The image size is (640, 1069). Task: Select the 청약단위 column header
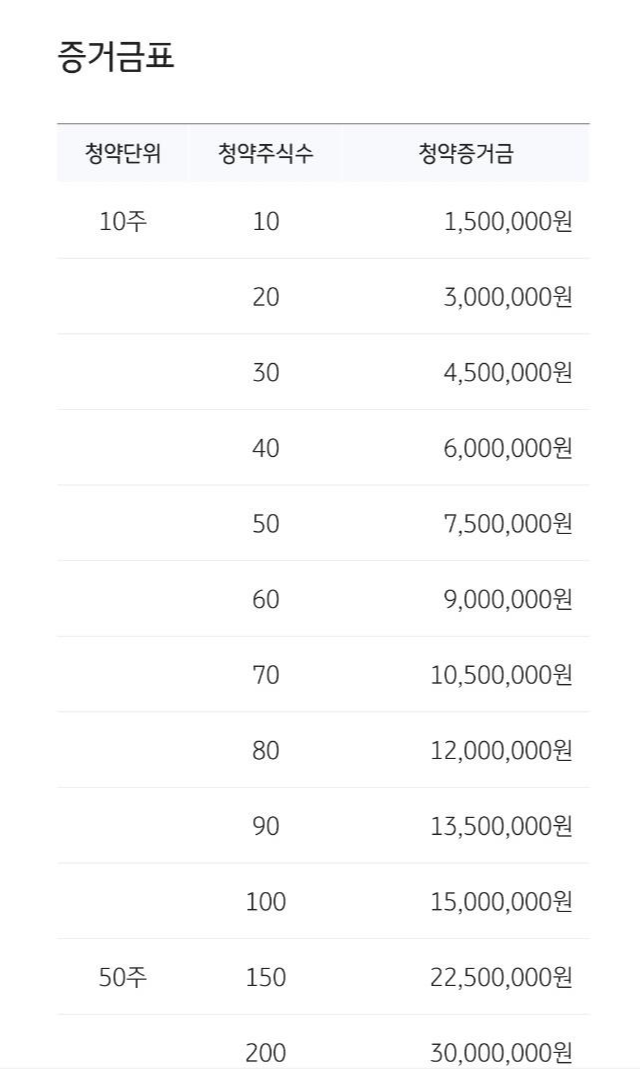[x=123, y=153]
